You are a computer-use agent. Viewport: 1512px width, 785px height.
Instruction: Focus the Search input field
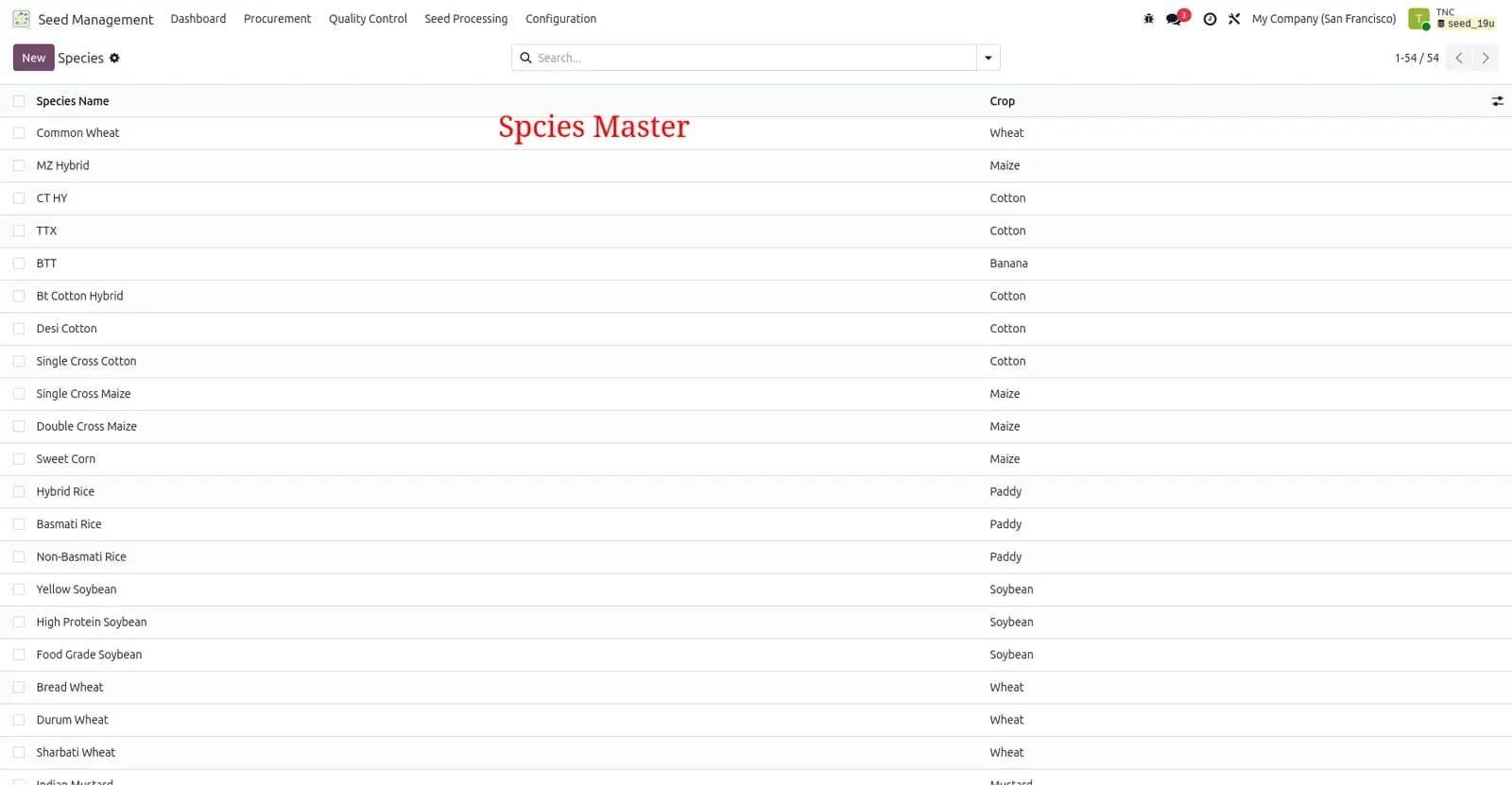click(754, 58)
